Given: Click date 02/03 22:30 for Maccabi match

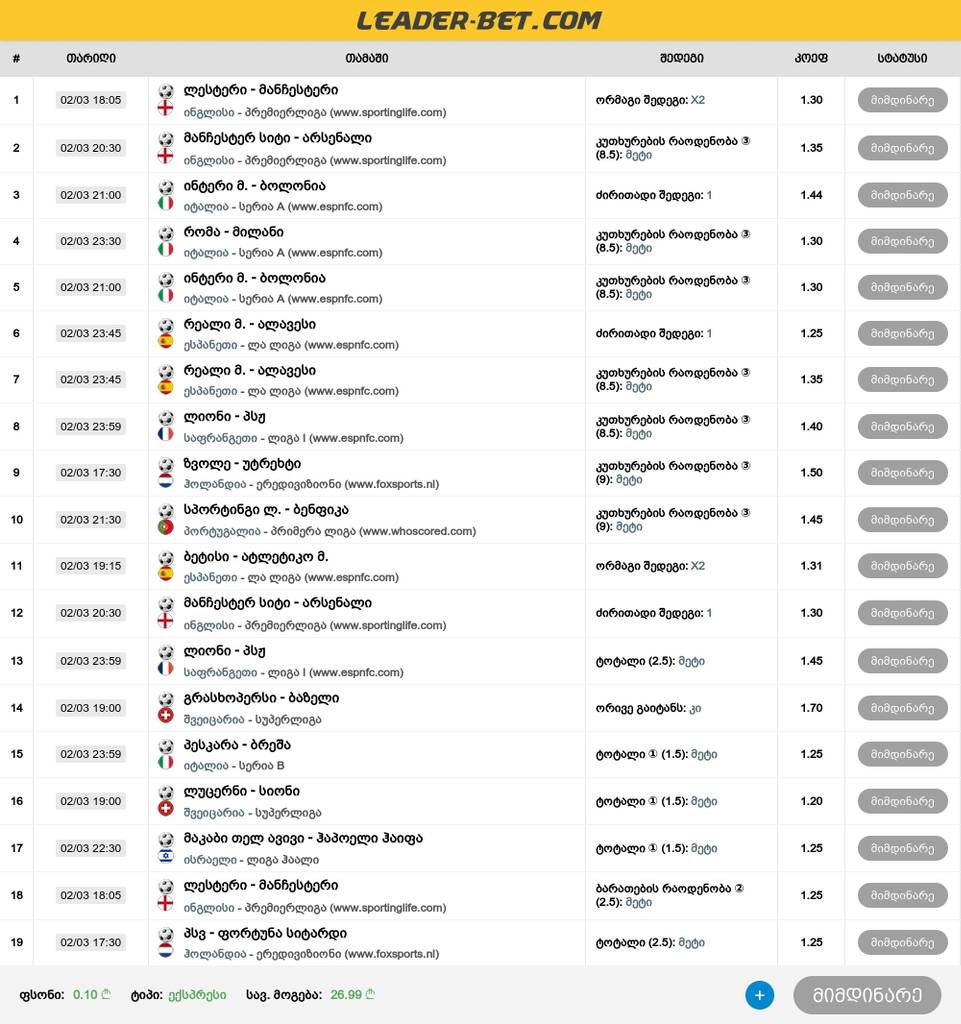Looking at the screenshot, I should tap(91, 848).
